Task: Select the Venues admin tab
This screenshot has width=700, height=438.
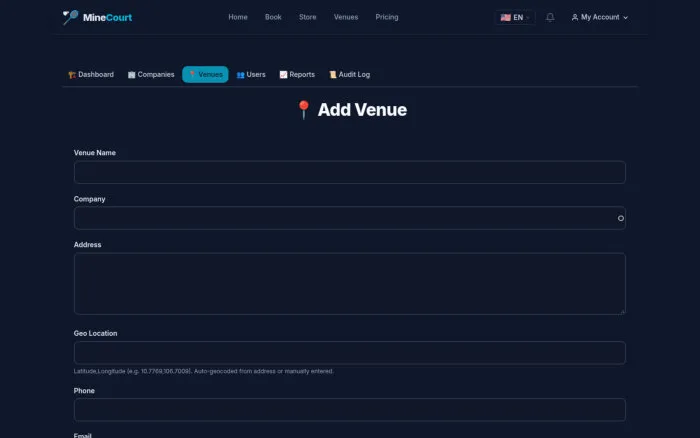Action: point(205,75)
